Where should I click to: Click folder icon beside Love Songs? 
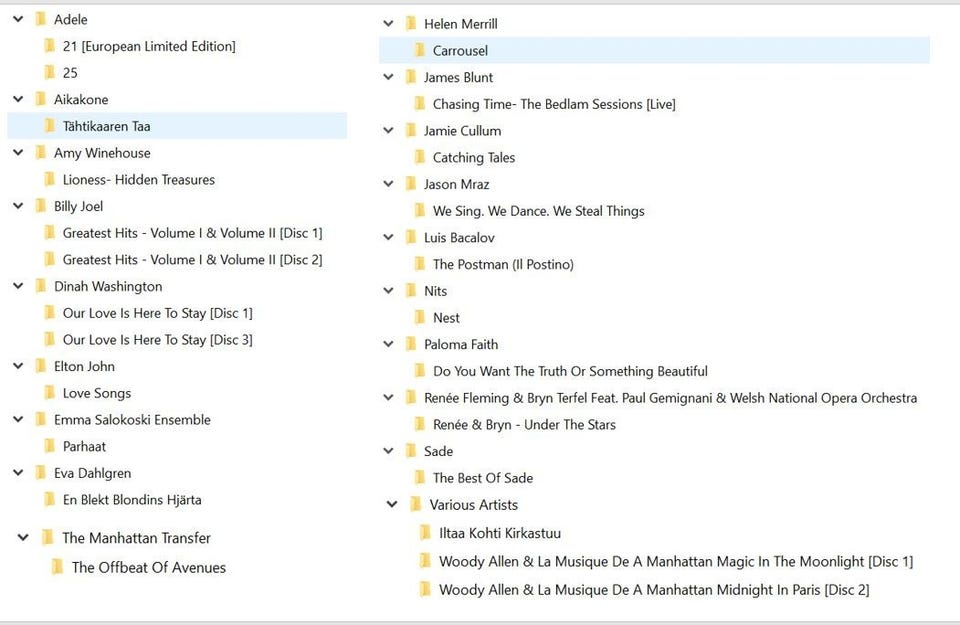[x=50, y=393]
